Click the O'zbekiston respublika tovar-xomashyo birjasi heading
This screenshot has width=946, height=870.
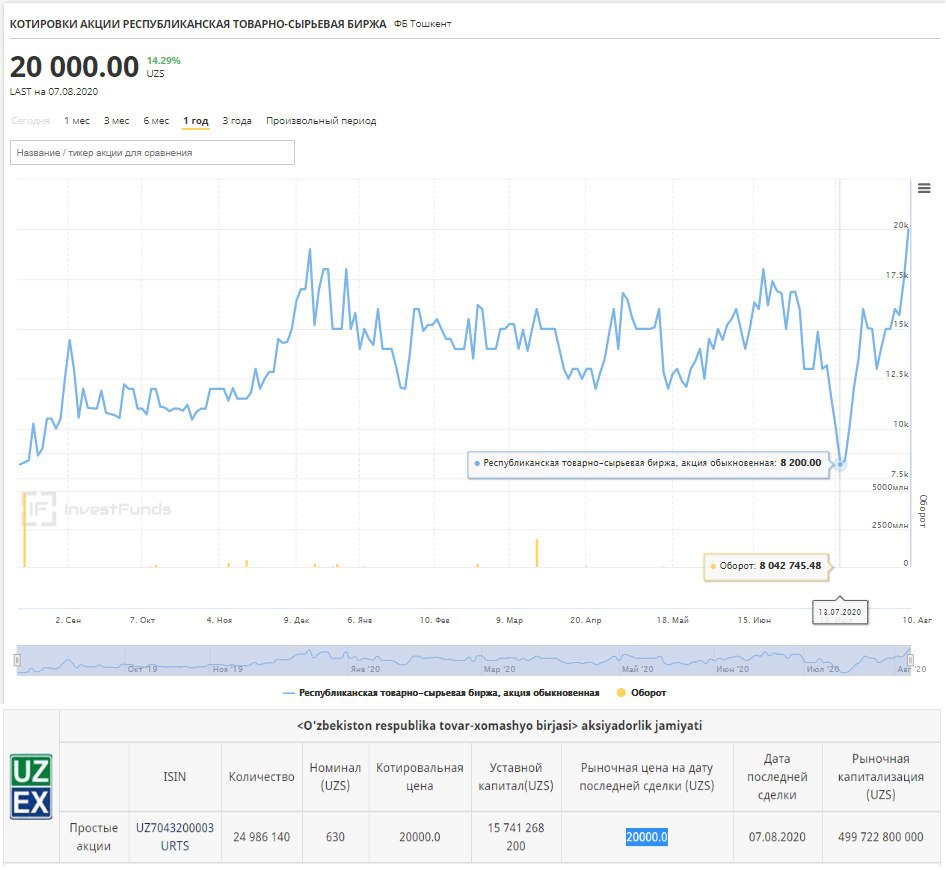click(500, 725)
